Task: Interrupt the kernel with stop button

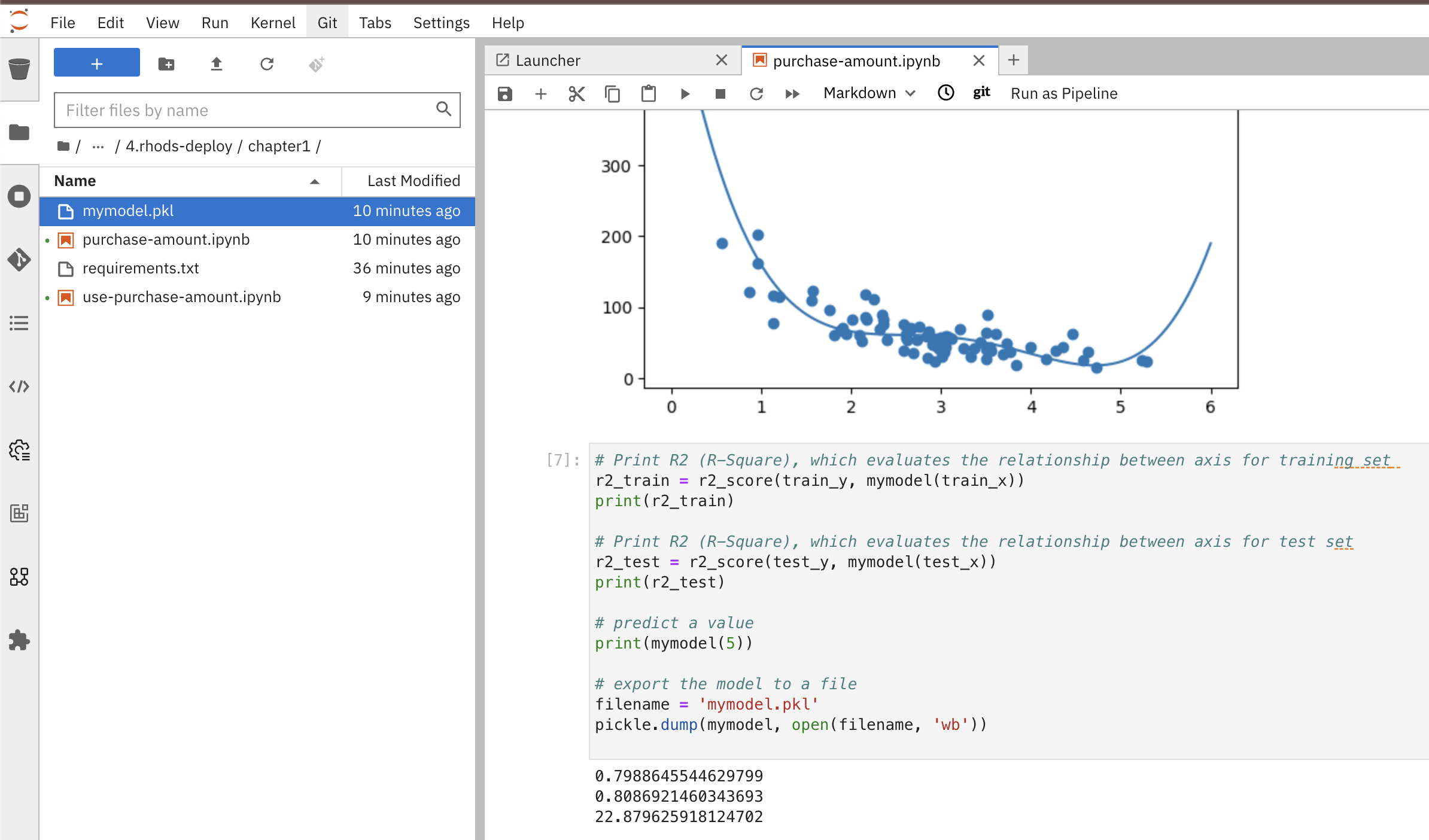Action: [720, 94]
